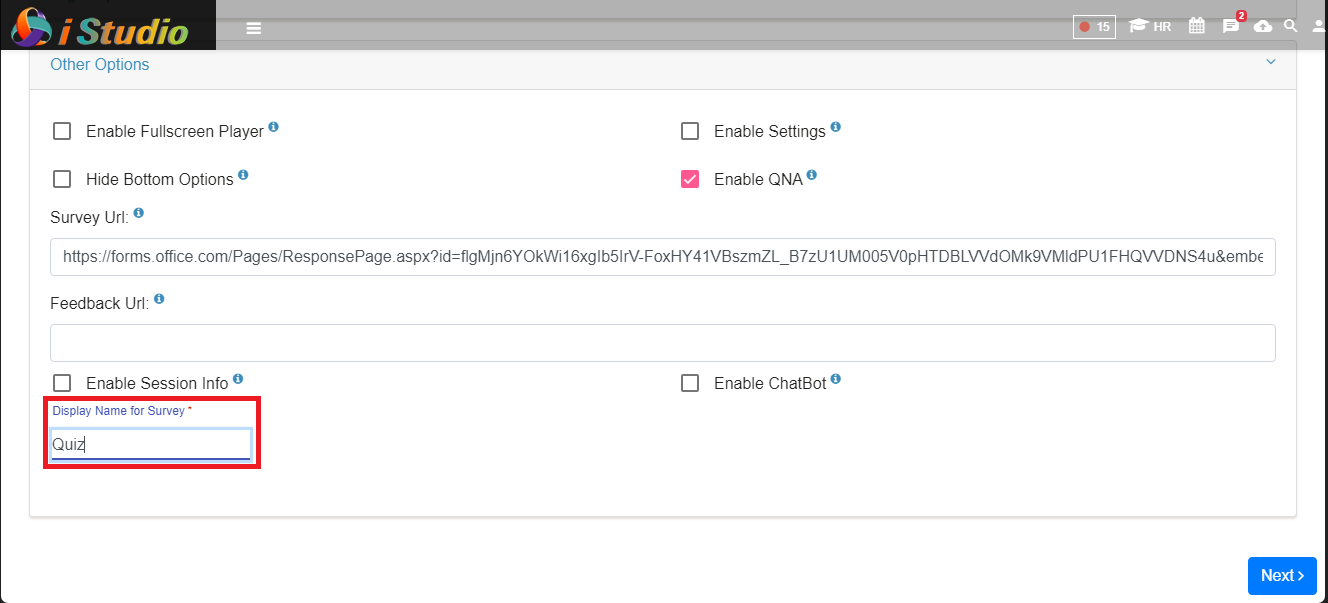The height and width of the screenshot is (603, 1328).
Task: Click the Next button
Action: point(1282,576)
